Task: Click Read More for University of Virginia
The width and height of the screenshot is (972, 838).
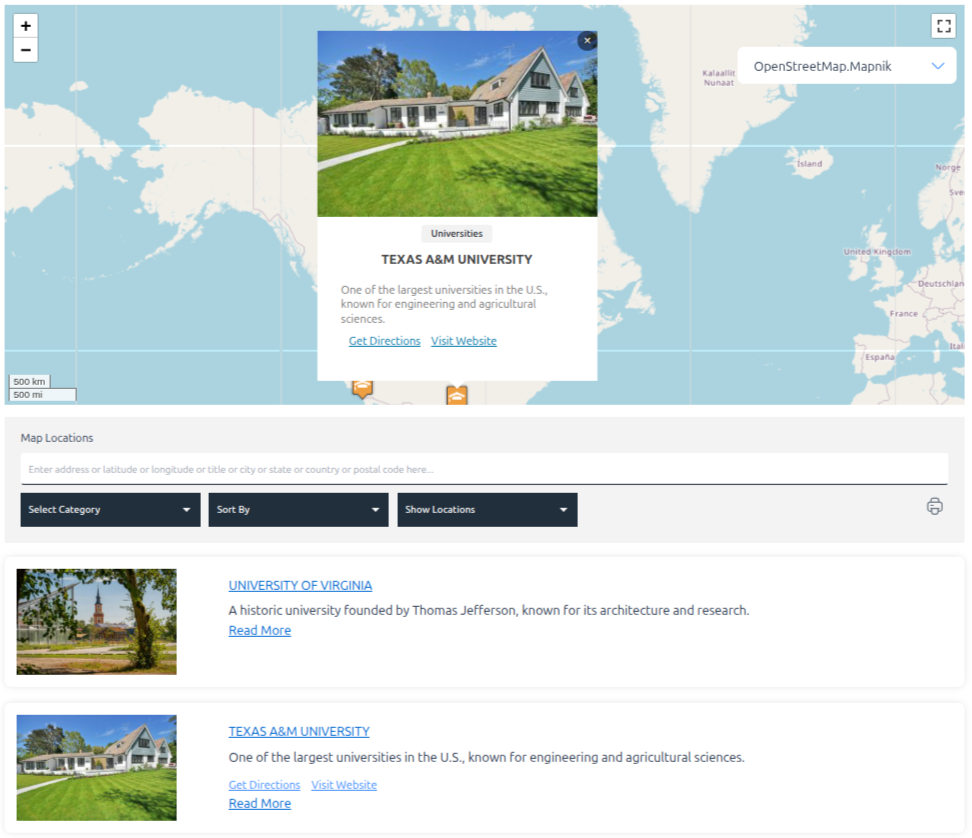Action: point(259,630)
